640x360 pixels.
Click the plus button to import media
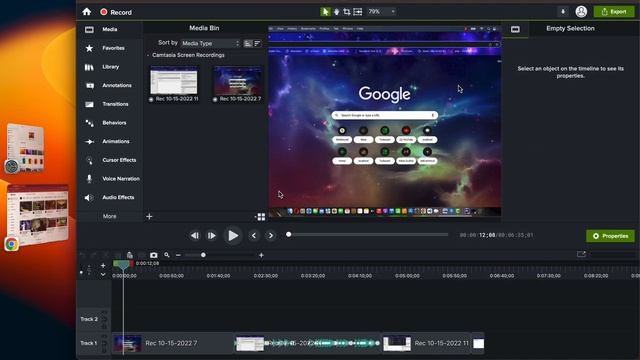149,216
